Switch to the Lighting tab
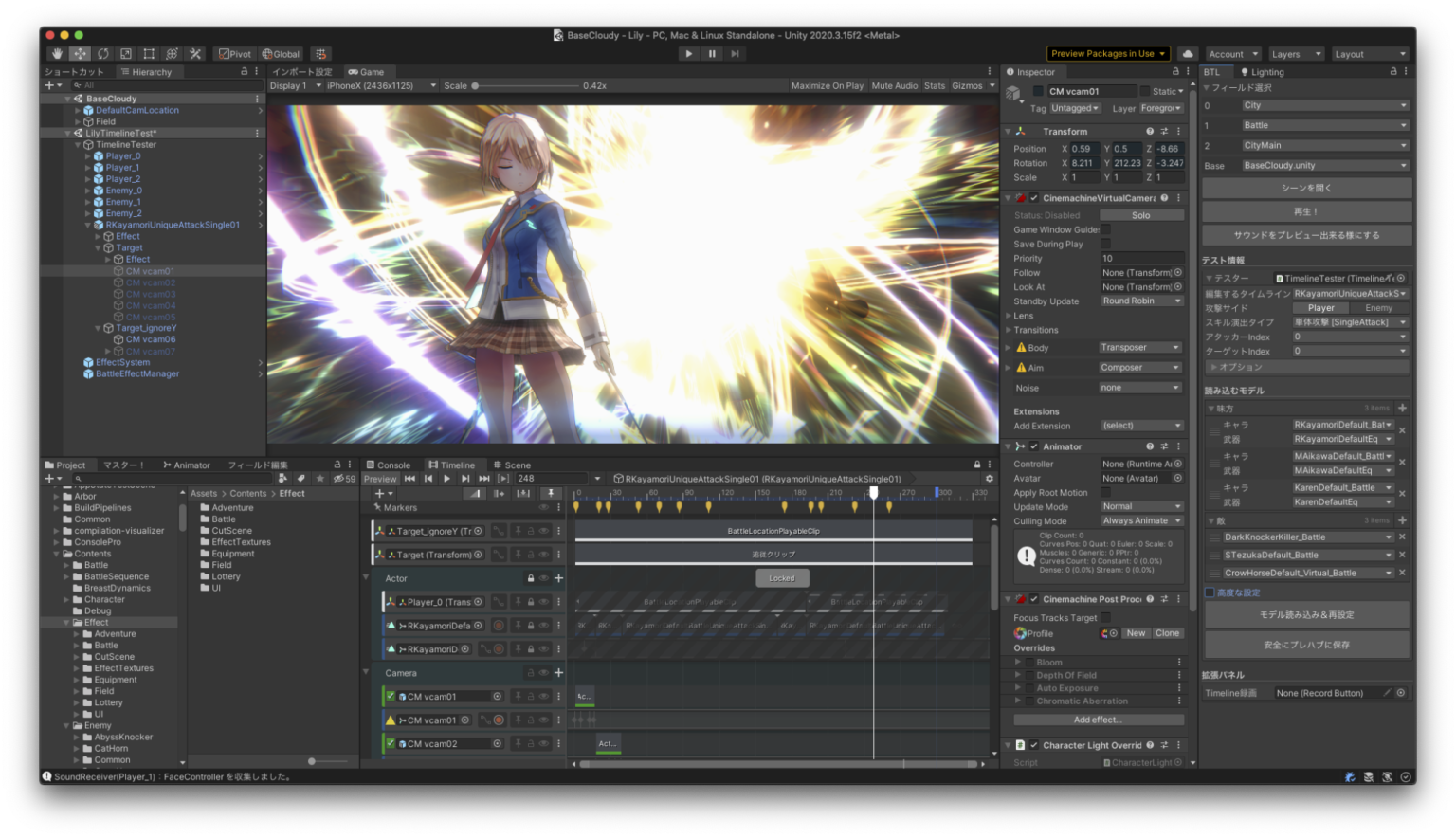This screenshot has height=838, width=1456. tap(1262, 72)
